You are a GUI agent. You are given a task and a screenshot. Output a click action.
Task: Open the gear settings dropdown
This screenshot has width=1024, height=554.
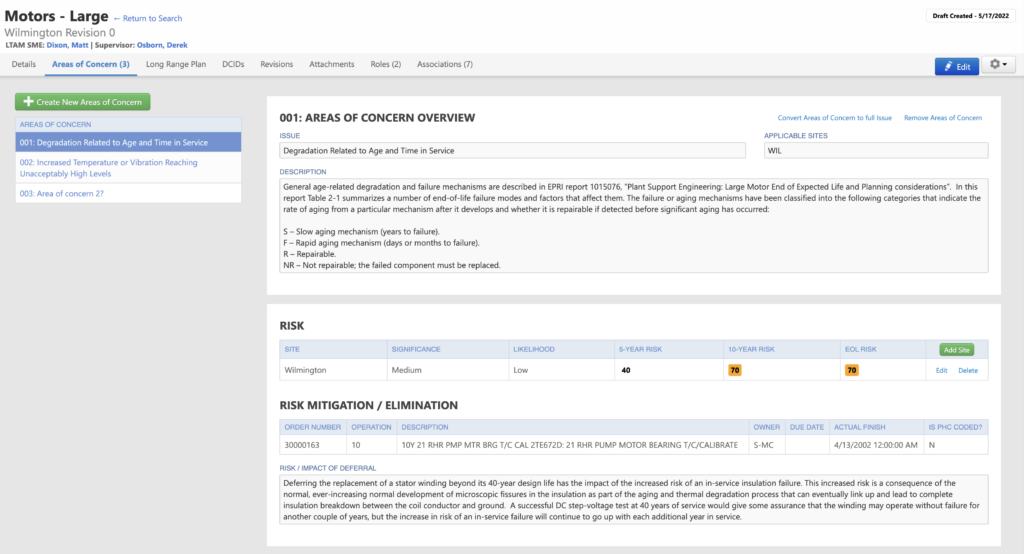pos(998,66)
